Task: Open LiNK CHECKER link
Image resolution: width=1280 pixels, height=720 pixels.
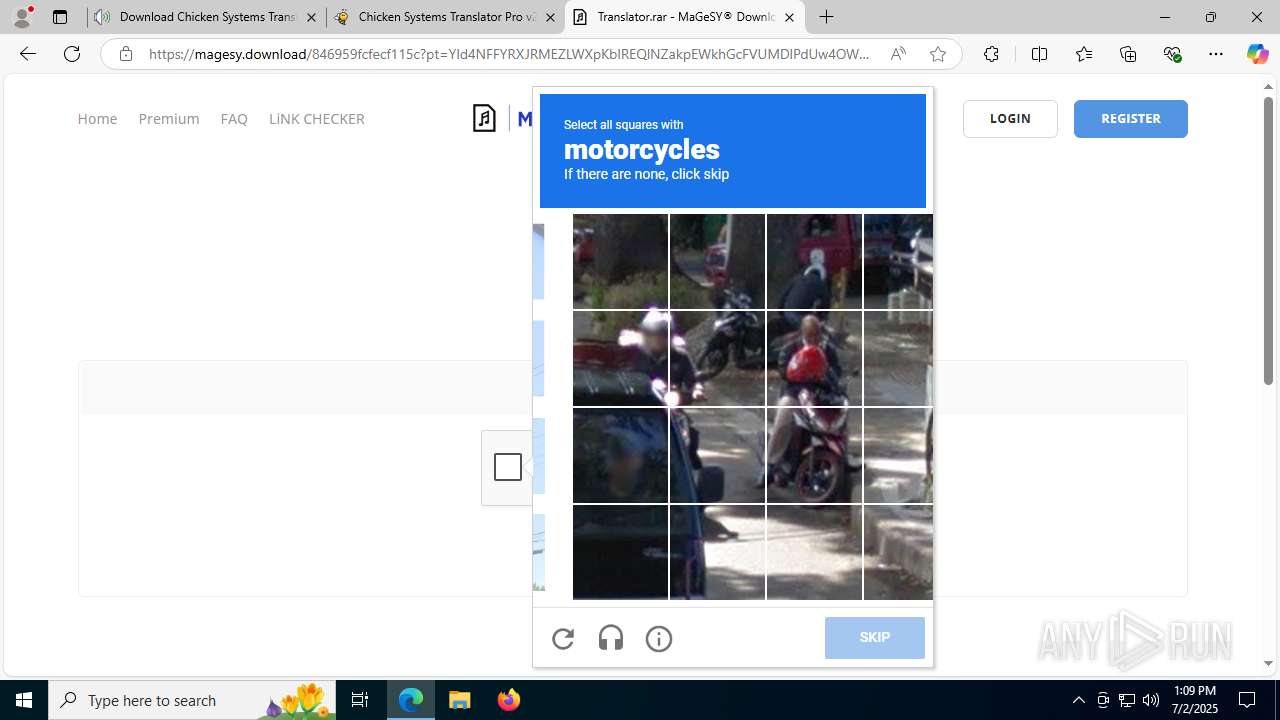Action: coord(317,119)
